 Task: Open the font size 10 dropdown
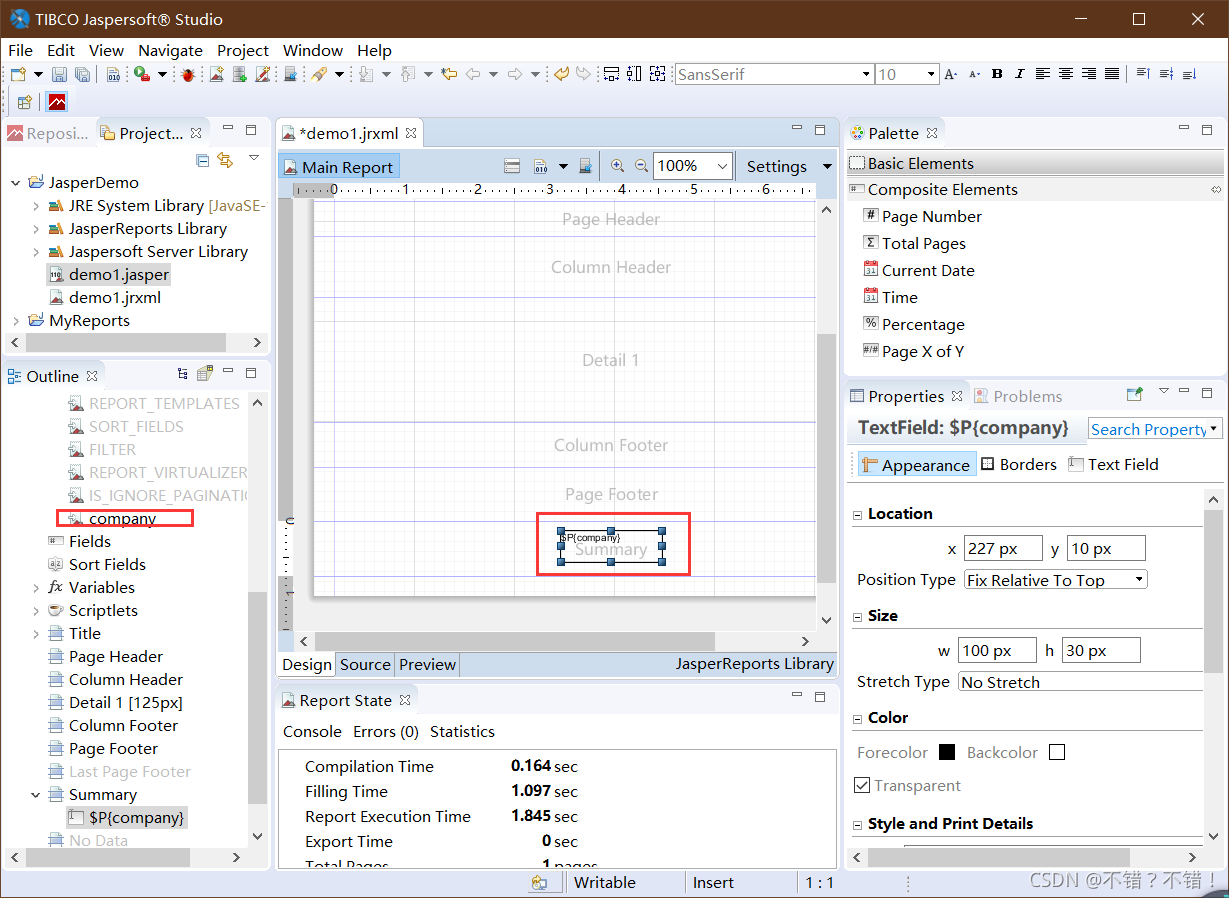click(x=931, y=74)
